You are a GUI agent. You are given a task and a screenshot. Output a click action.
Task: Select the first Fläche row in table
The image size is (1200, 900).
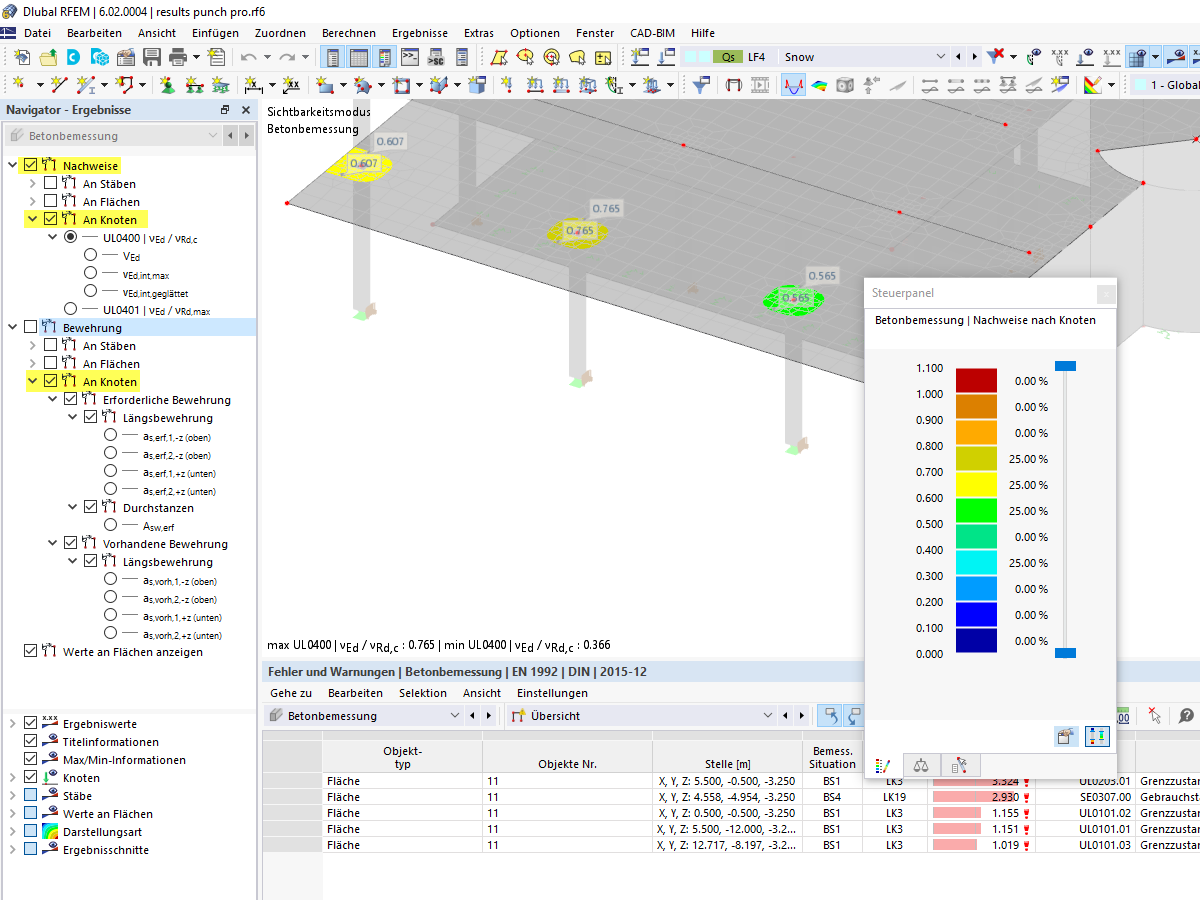[343, 781]
